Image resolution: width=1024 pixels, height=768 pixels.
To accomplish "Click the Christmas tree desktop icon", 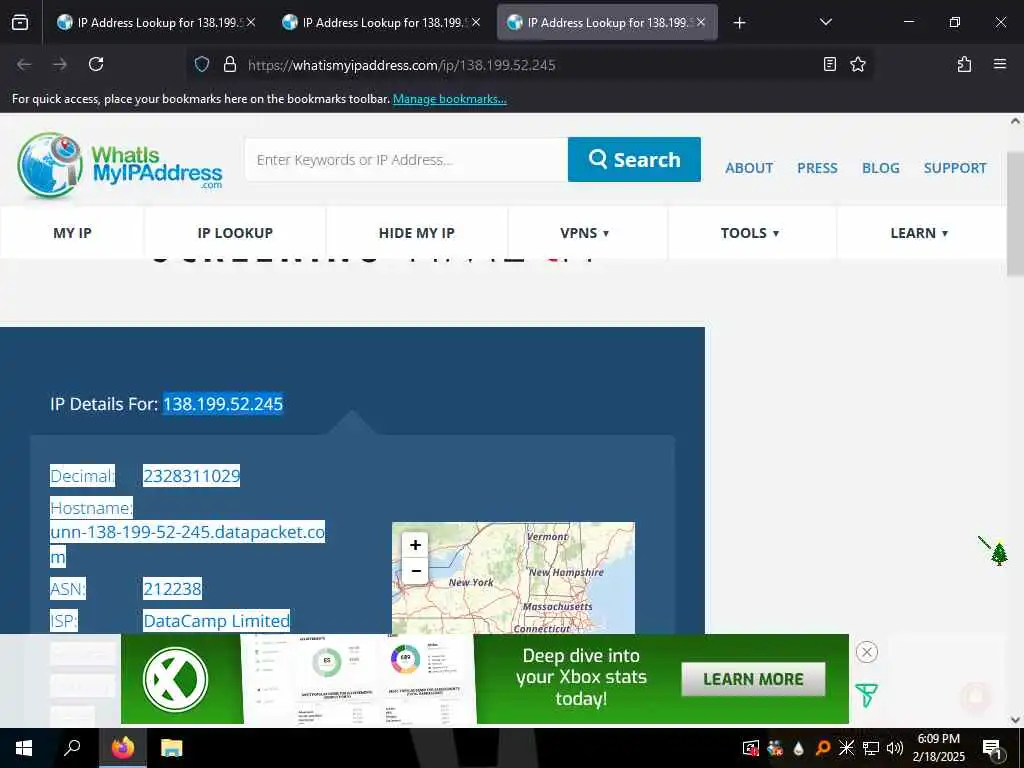I will coord(999,553).
